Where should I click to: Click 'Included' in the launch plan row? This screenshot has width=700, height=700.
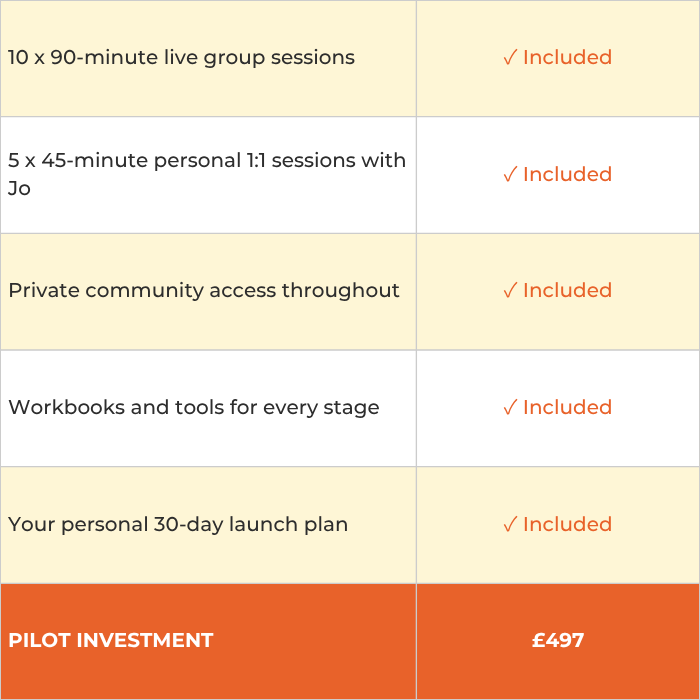click(567, 525)
